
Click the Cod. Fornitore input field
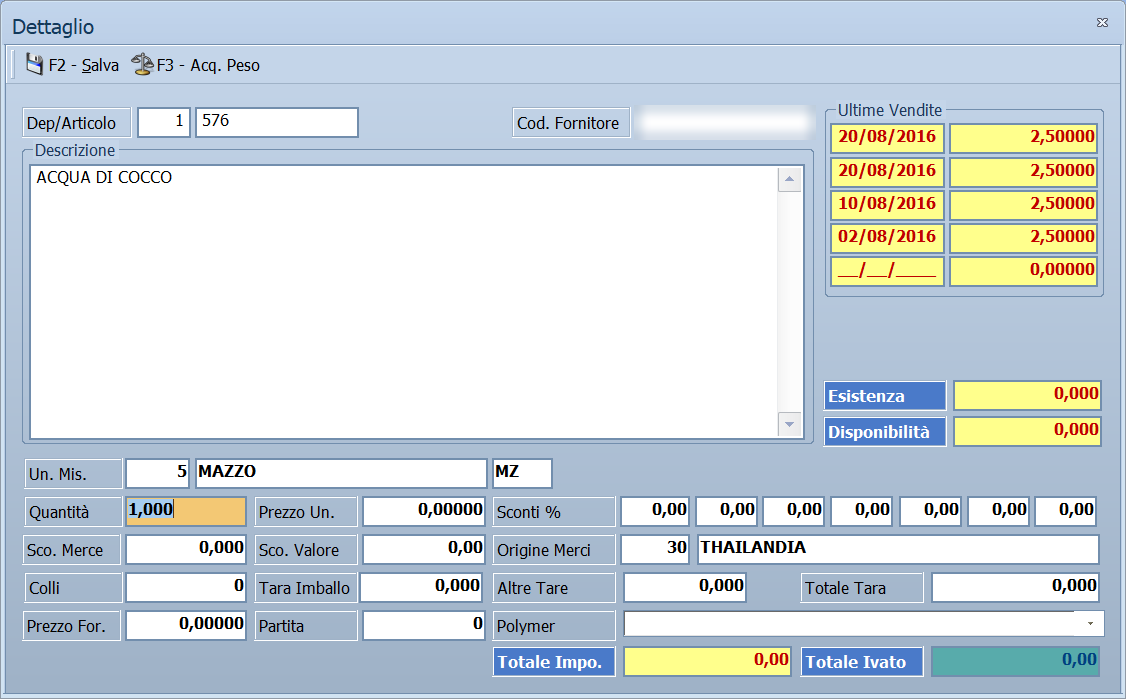coord(725,122)
